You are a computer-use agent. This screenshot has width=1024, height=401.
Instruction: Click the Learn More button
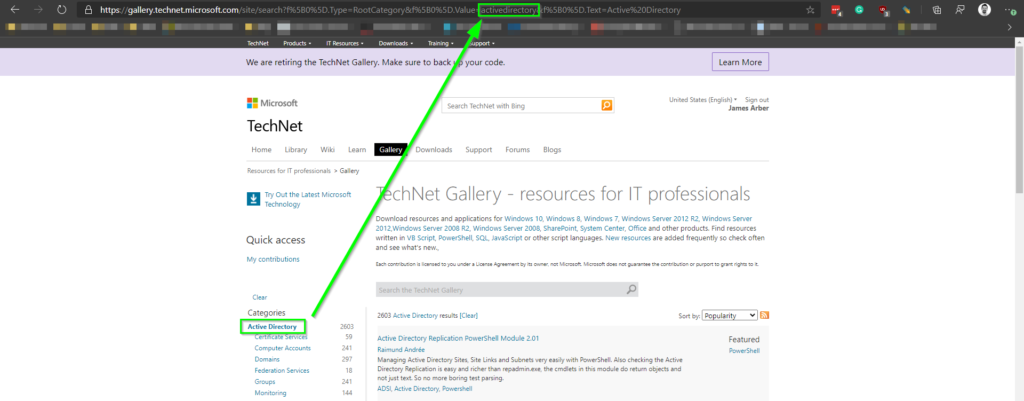click(740, 62)
